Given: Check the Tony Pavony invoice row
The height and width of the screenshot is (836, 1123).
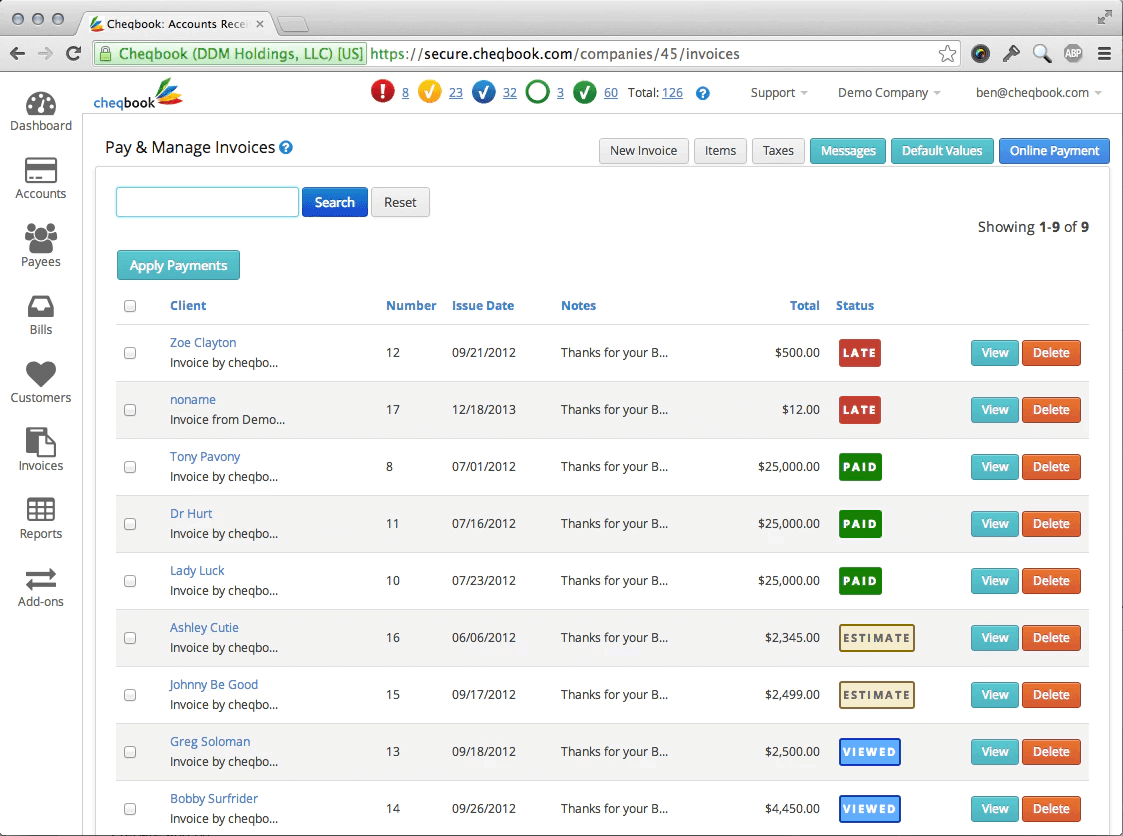Looking at the screenshot, I should click(x=130, y=467).
